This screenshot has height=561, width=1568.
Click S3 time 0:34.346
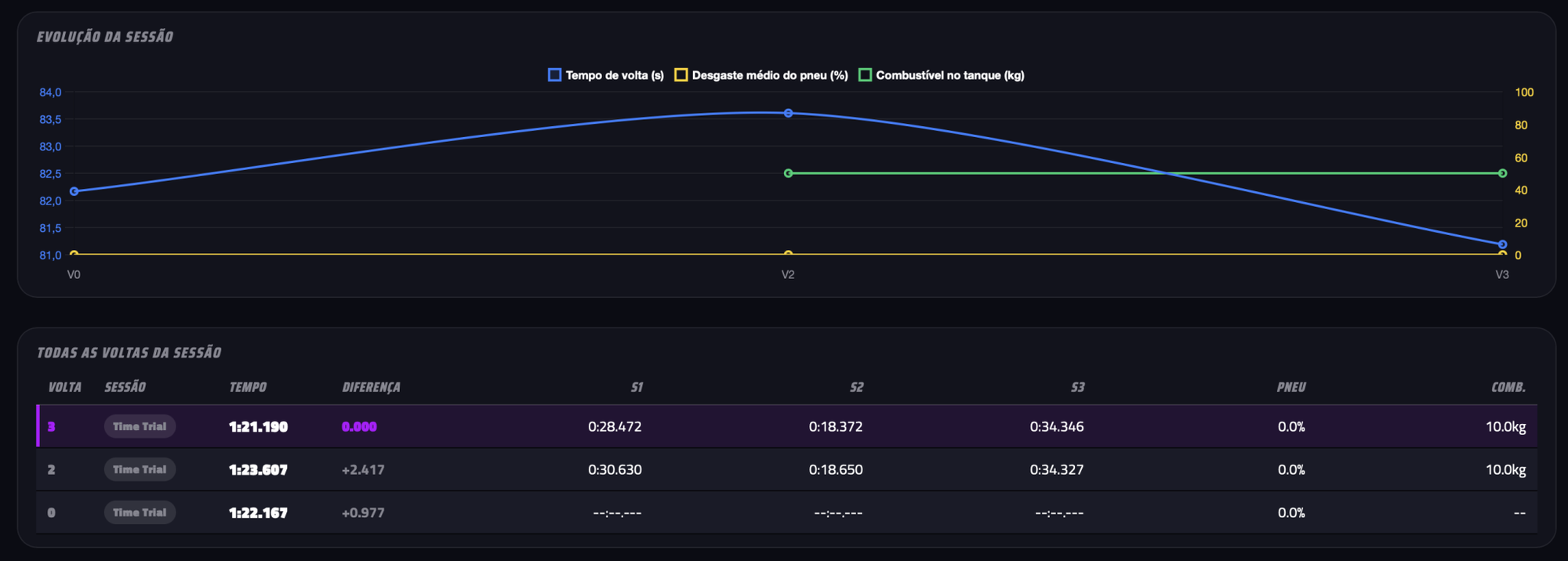(1057, 427)
